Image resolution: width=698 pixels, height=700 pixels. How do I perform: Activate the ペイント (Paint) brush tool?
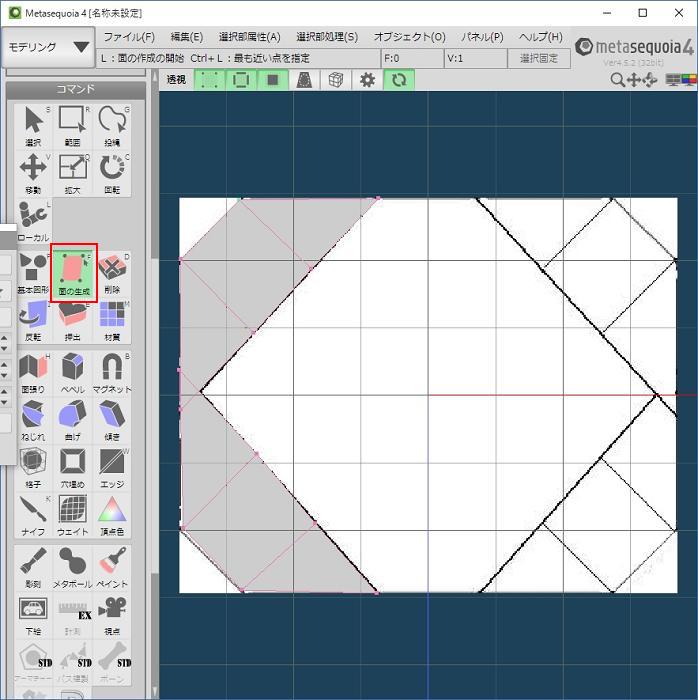[x=112, y=566]
